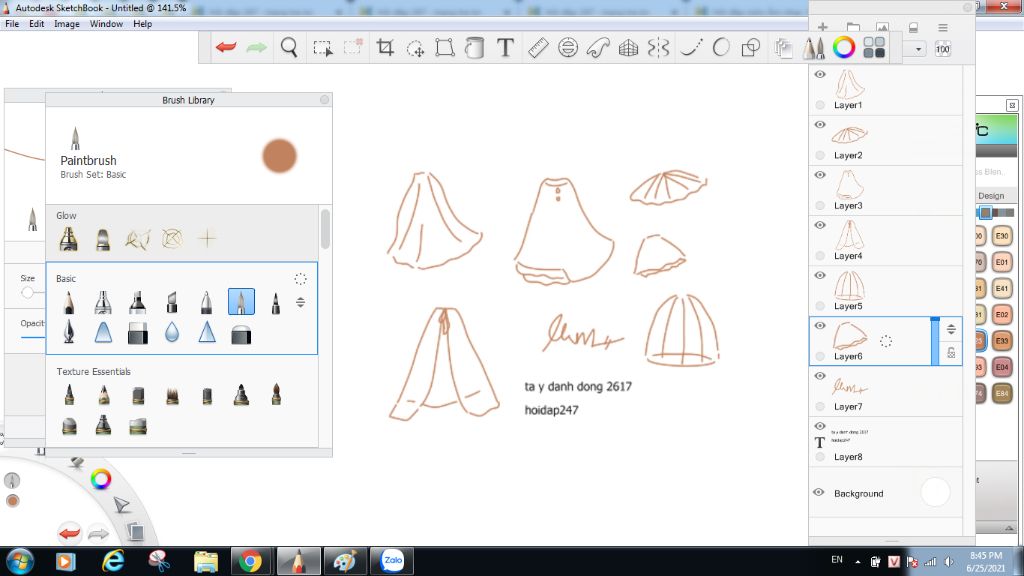
Task: Toggle Background layer visibility
Action: [x=819, y=492]
